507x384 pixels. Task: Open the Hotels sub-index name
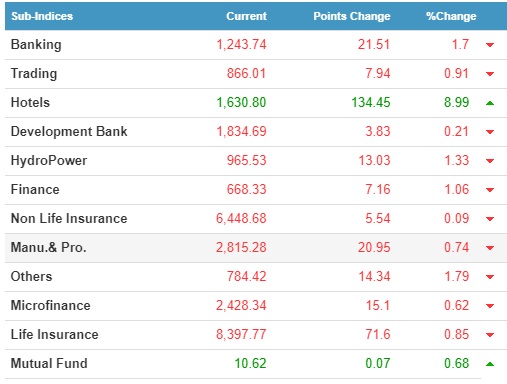(30, 102)
